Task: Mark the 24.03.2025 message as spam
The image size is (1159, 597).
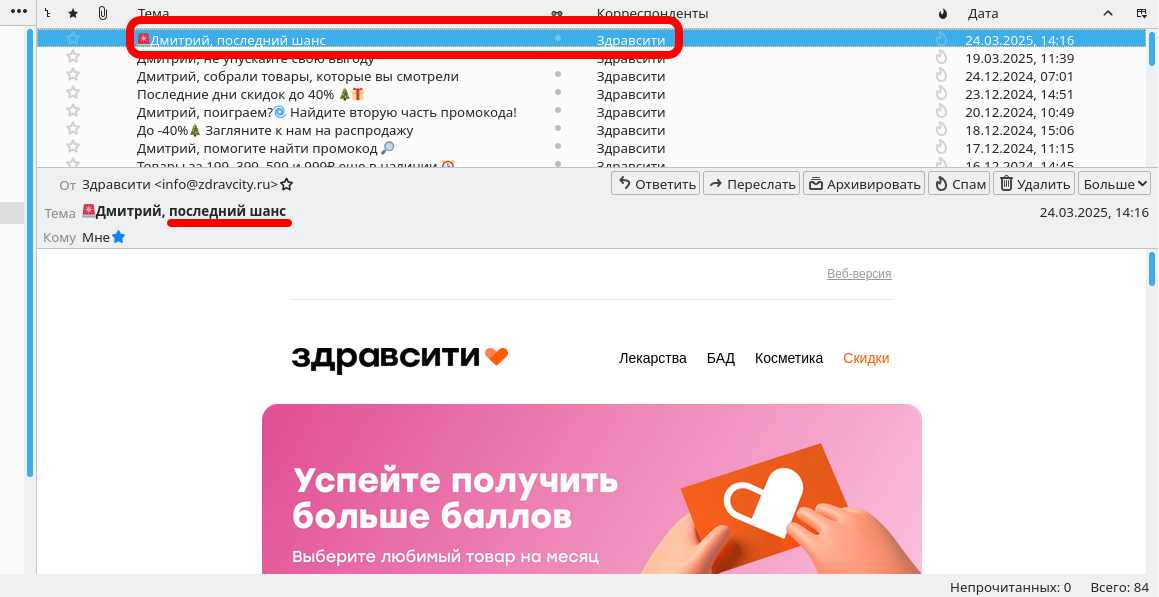Action: [942, 38]
